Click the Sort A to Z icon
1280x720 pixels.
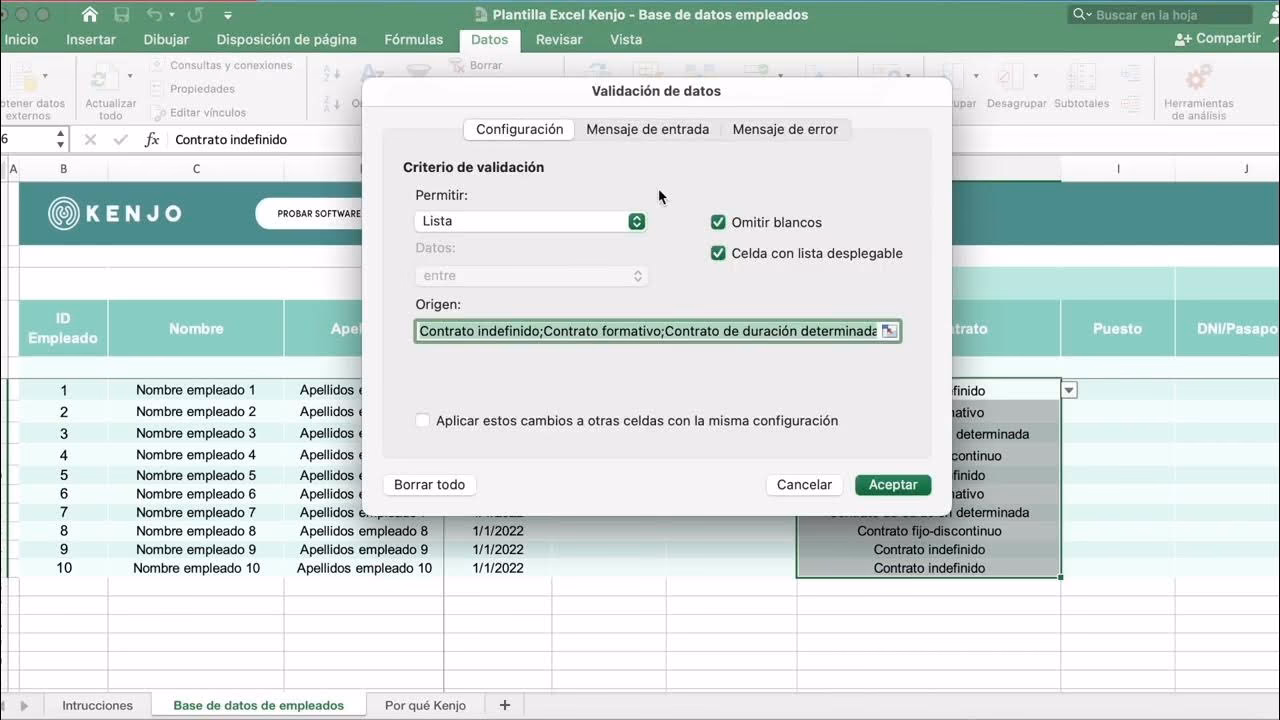[x=332, y=75]
